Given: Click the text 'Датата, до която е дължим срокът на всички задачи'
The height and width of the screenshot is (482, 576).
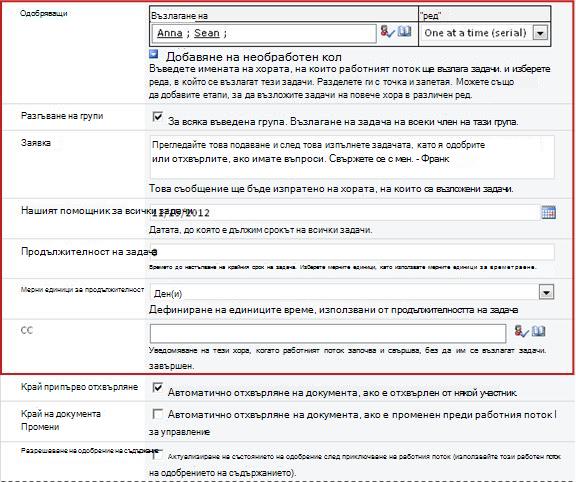Looking at the screenshot, I should pyautogui.click(x=260, y=230).
